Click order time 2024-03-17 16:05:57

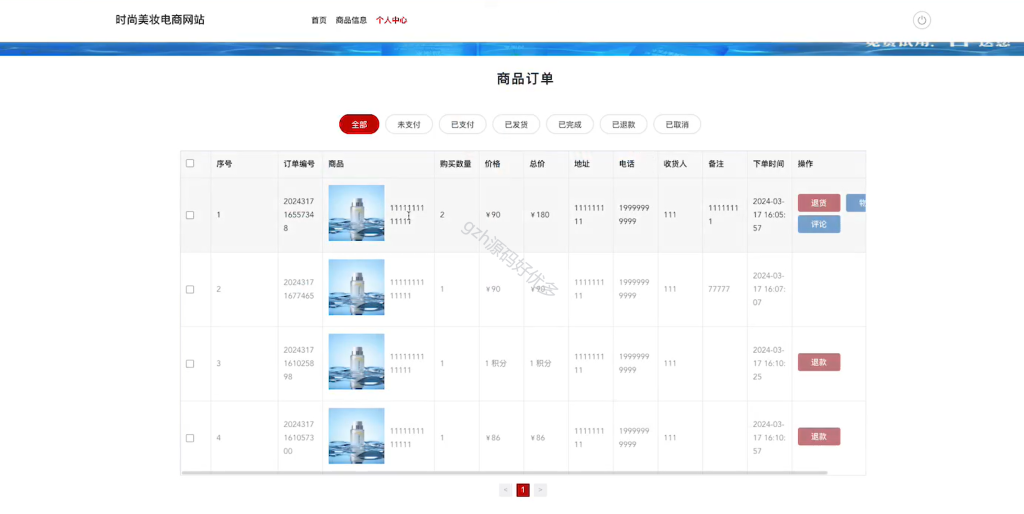pos(769,215)
